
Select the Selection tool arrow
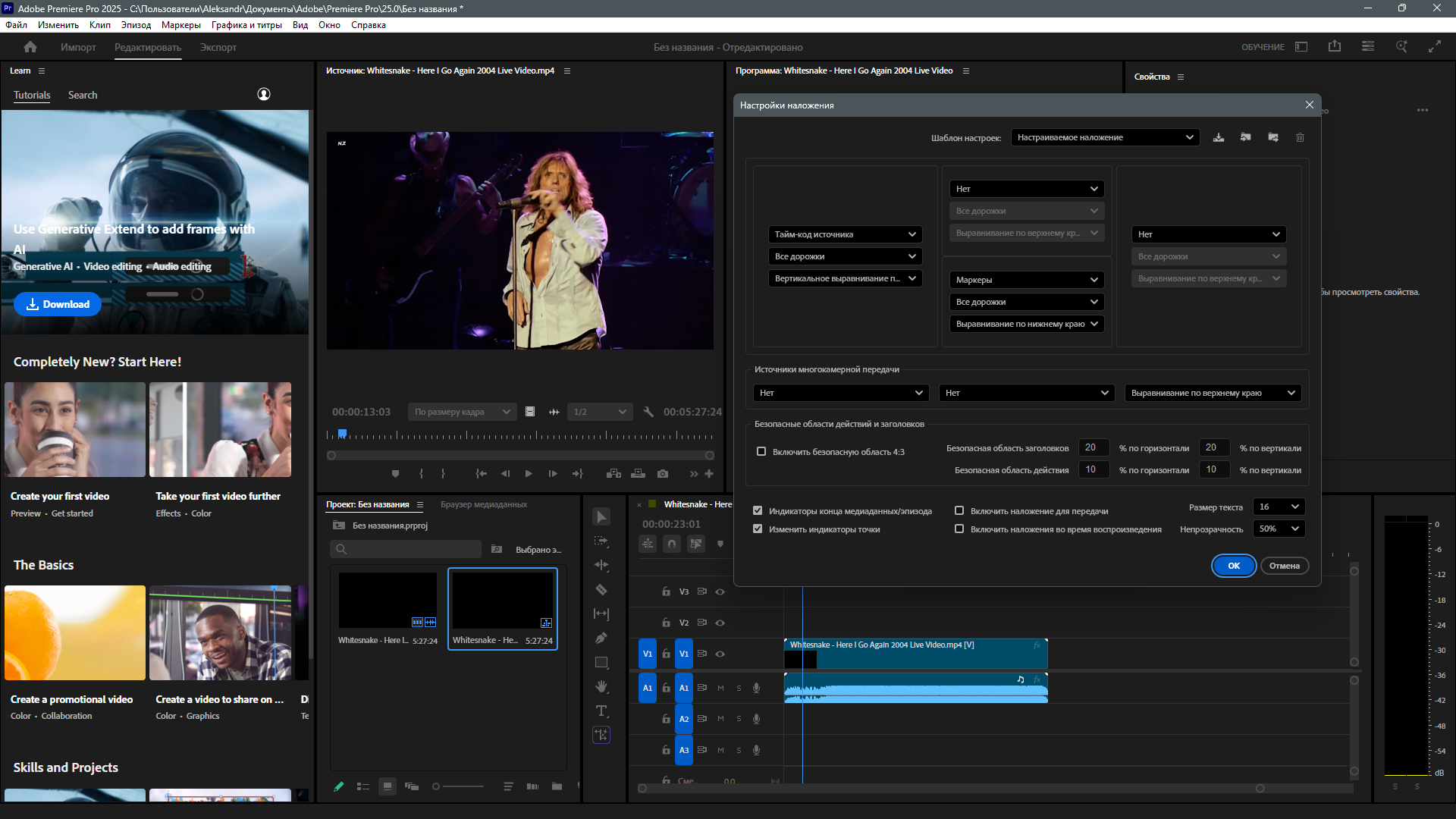[601, 517]
